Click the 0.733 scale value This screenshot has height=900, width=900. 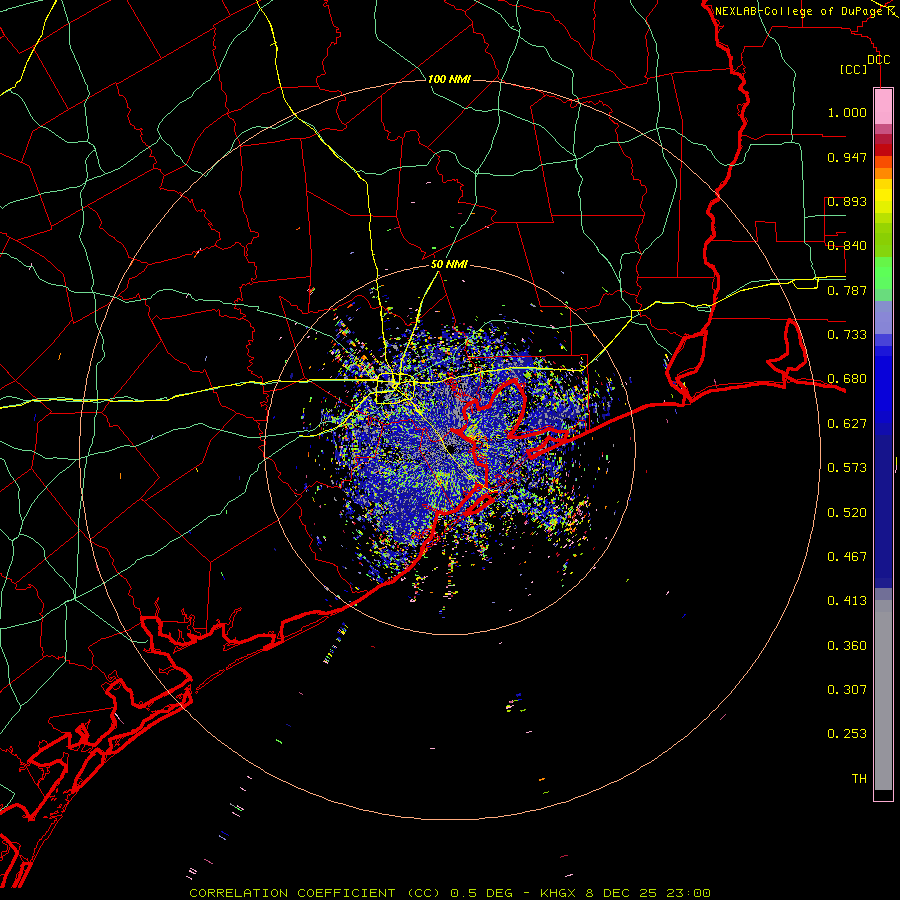click(847, 335)
